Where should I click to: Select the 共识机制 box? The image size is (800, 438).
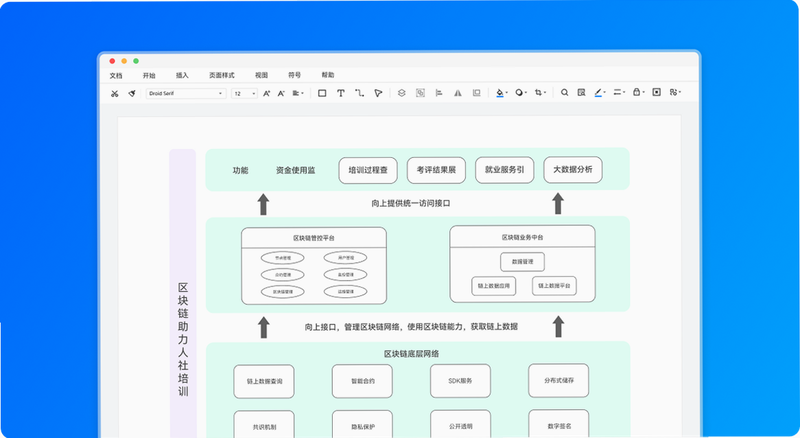click(264, 424)
